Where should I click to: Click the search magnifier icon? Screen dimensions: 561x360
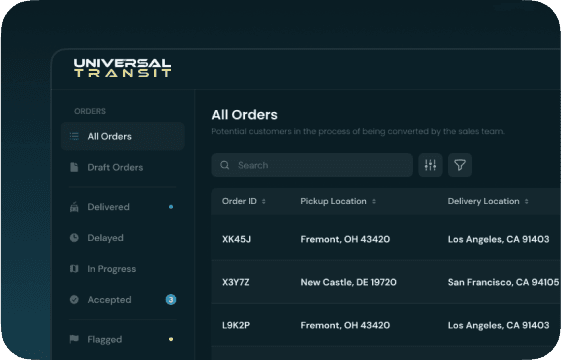point(225,165)
